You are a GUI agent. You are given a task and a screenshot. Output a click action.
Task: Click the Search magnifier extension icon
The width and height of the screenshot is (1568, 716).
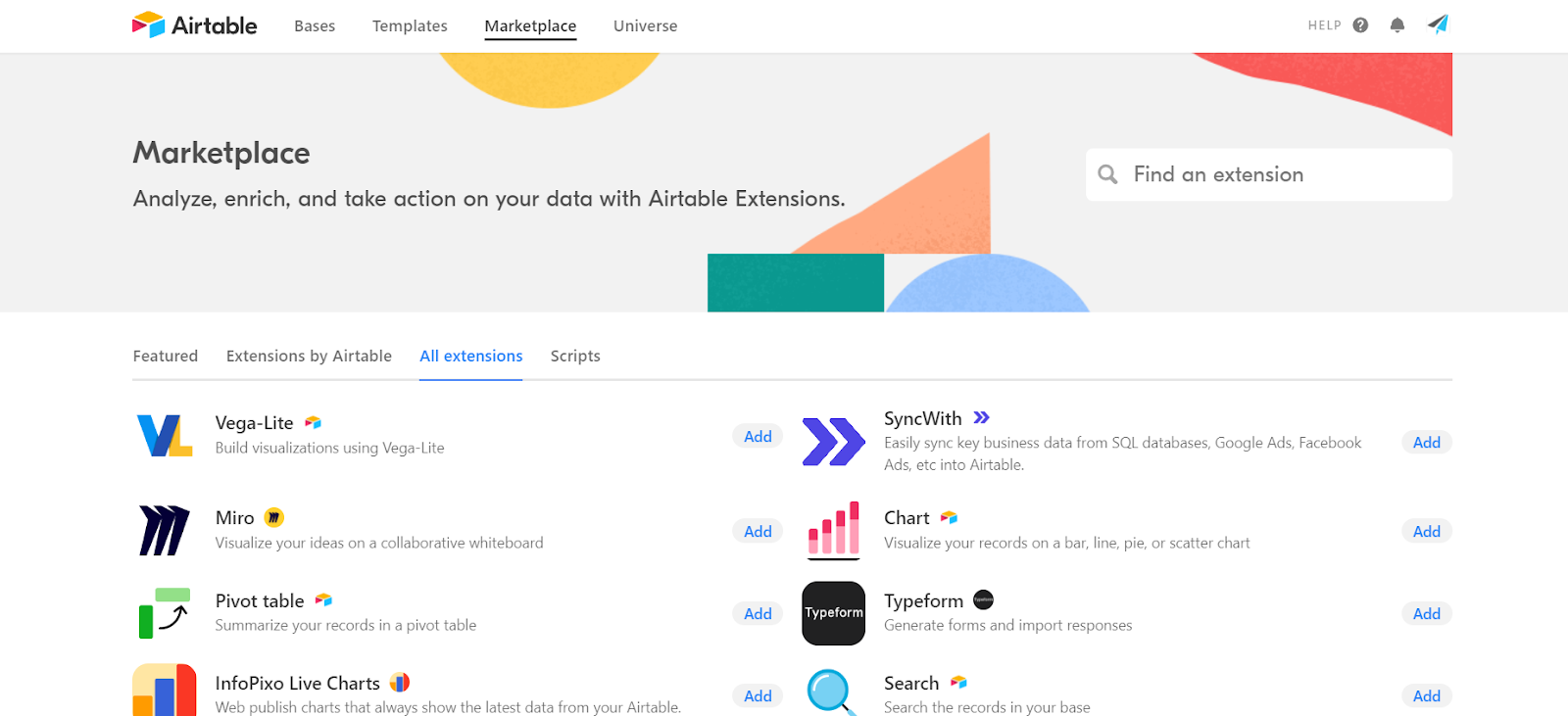tap(831, 692)
